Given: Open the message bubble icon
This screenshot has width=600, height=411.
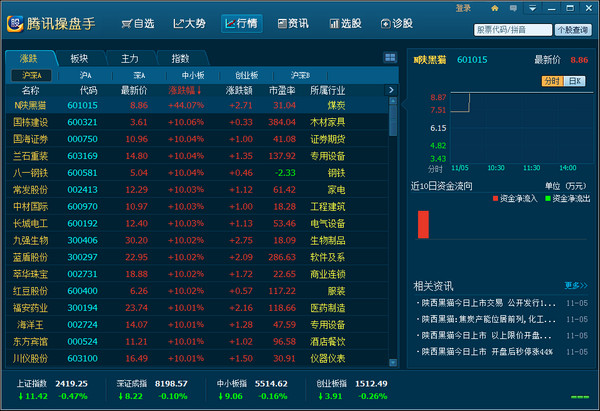Looking at the screenshot, I should click(x=513, y=8).
